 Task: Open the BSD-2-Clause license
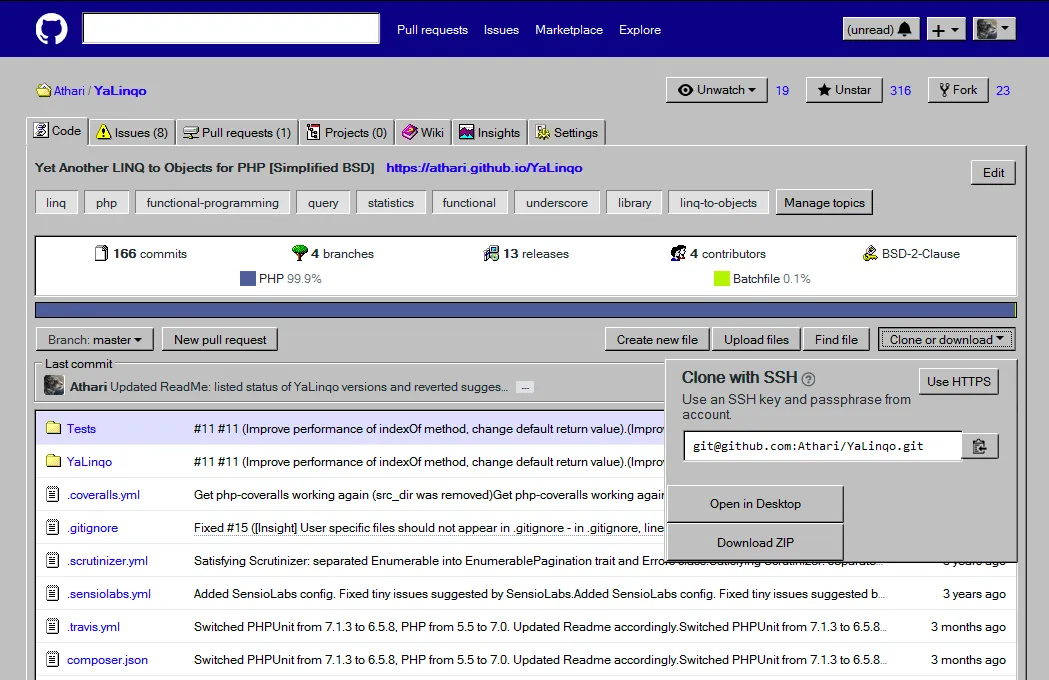[x=911, y=254]
